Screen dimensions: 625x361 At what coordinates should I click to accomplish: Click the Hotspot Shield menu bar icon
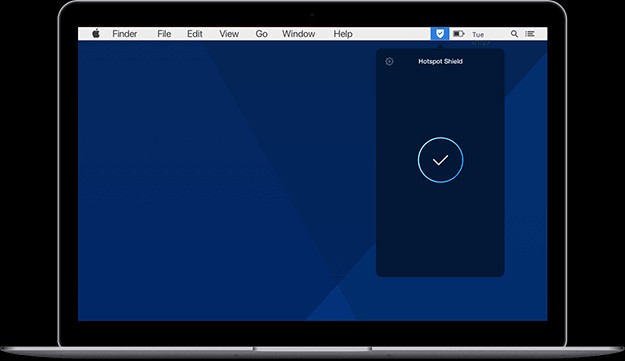pyautogui.click(x=440, y=34)
